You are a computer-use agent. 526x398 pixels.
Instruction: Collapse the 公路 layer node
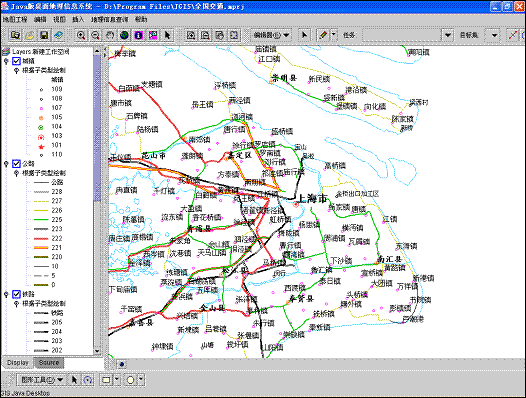point(6,164)
